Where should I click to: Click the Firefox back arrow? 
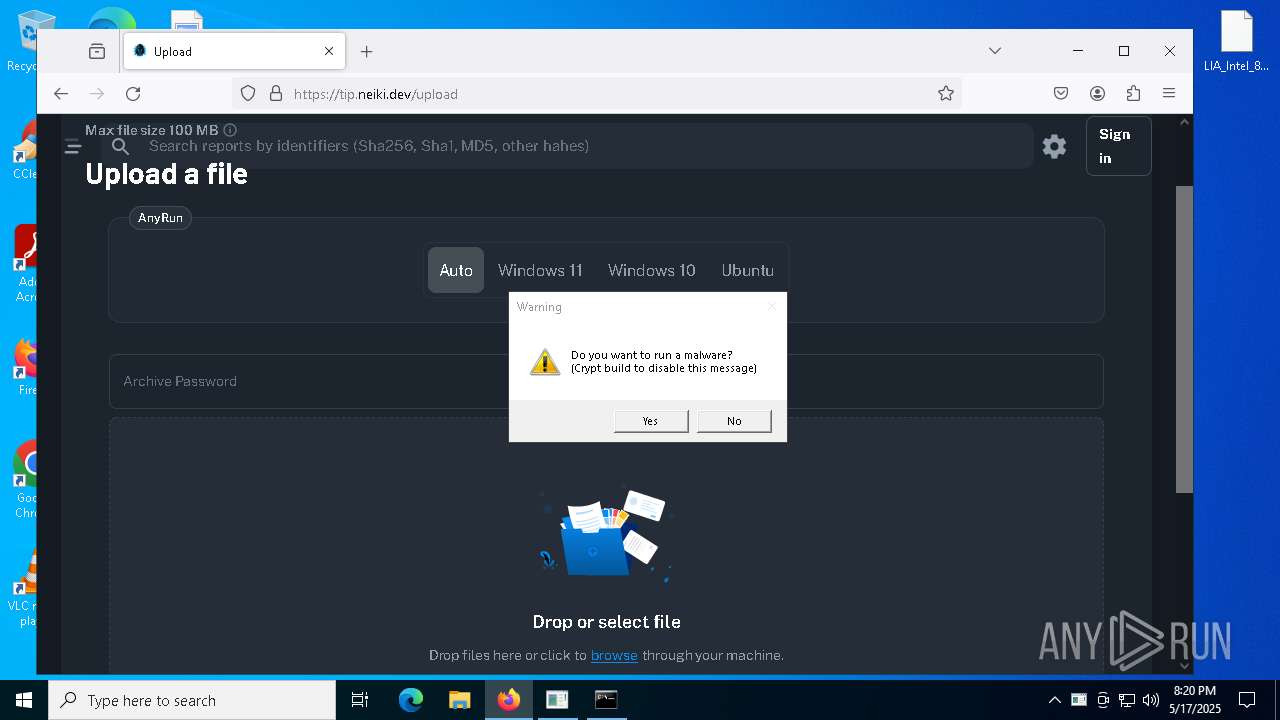(61, 94)
